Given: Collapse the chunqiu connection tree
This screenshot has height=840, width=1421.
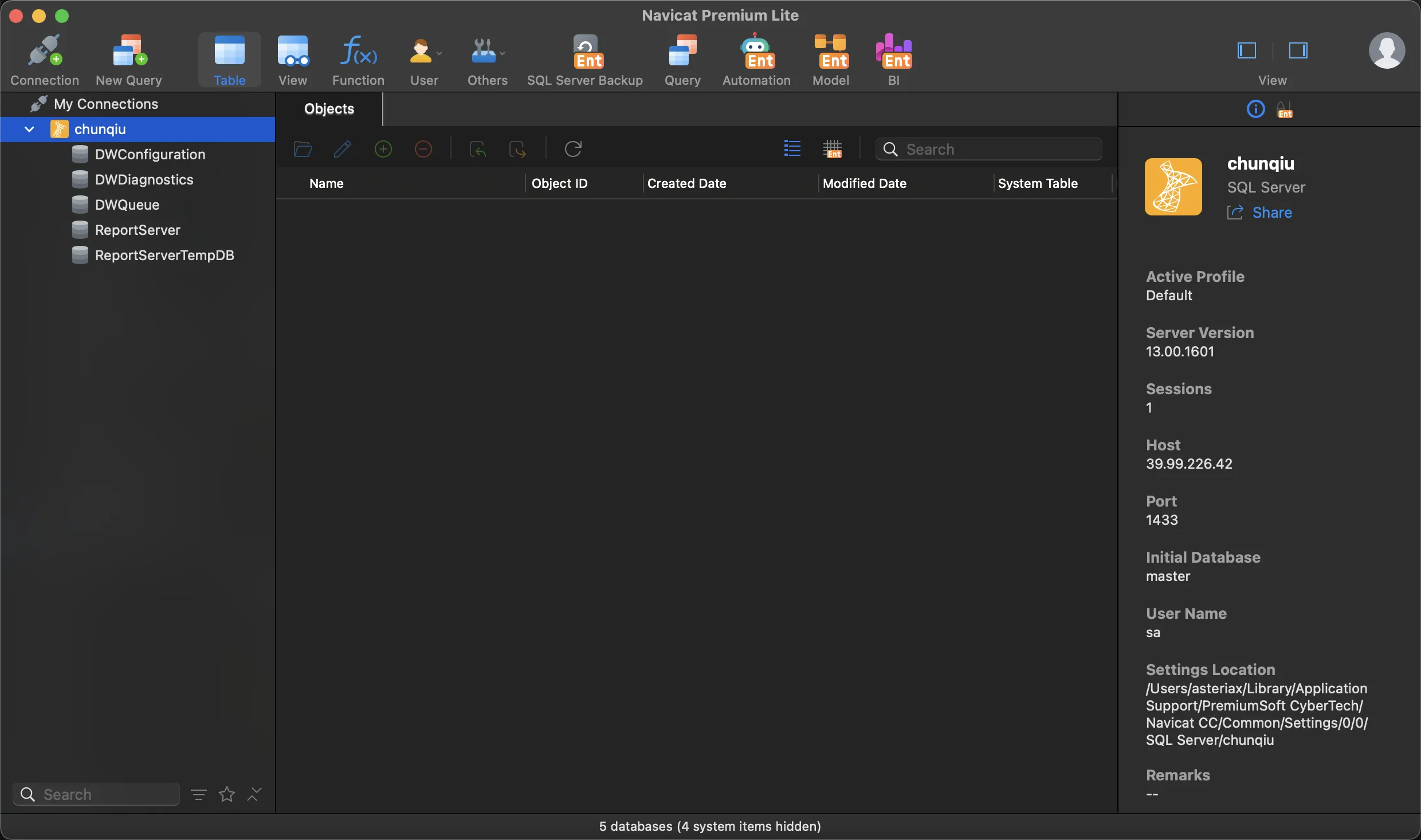Looking at the screenshot, I should pos(29,129).
